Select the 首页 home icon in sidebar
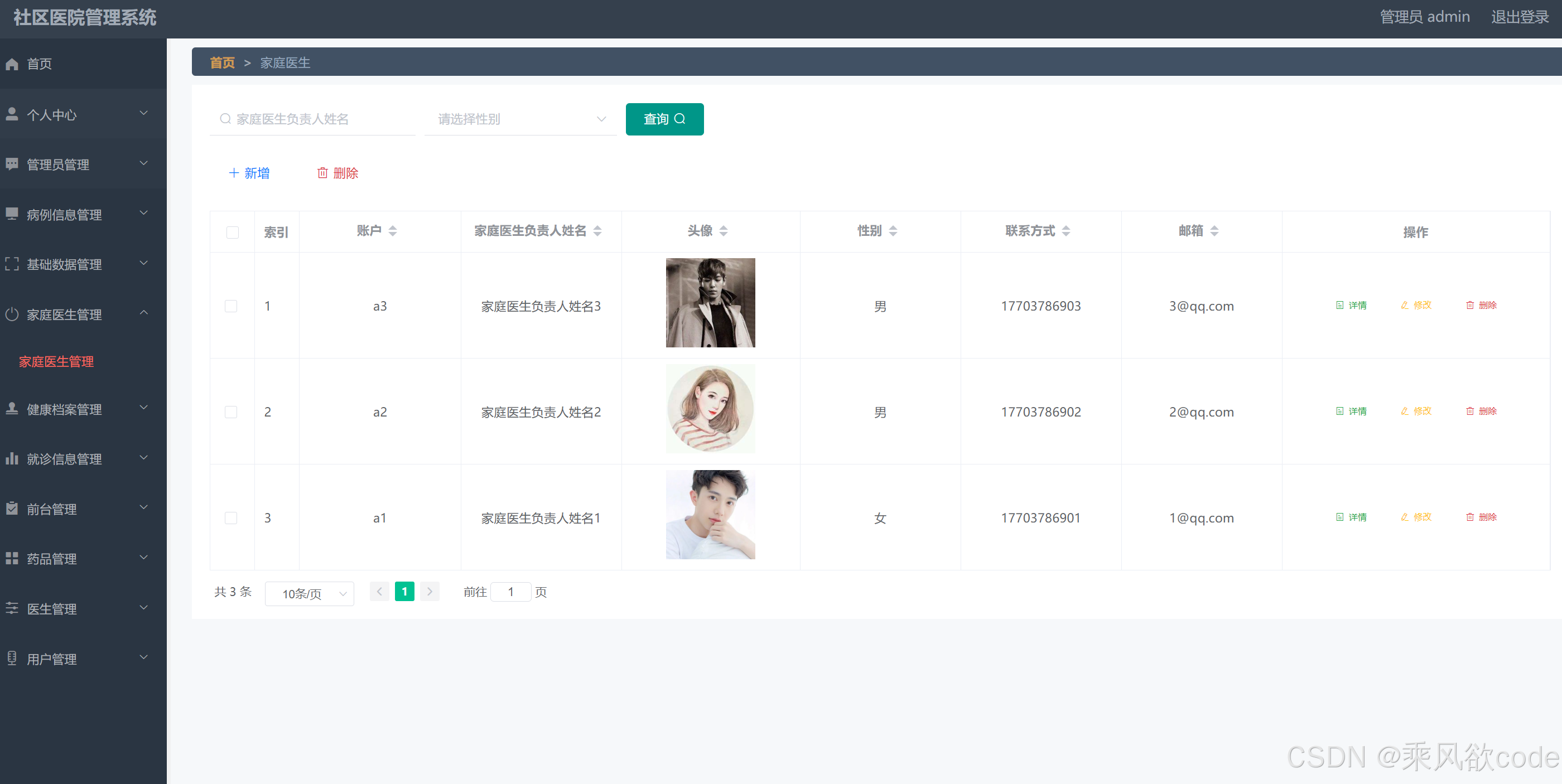Image resolution: width=1562 pixels, height=784 pixels. click(x=12, y=64)
